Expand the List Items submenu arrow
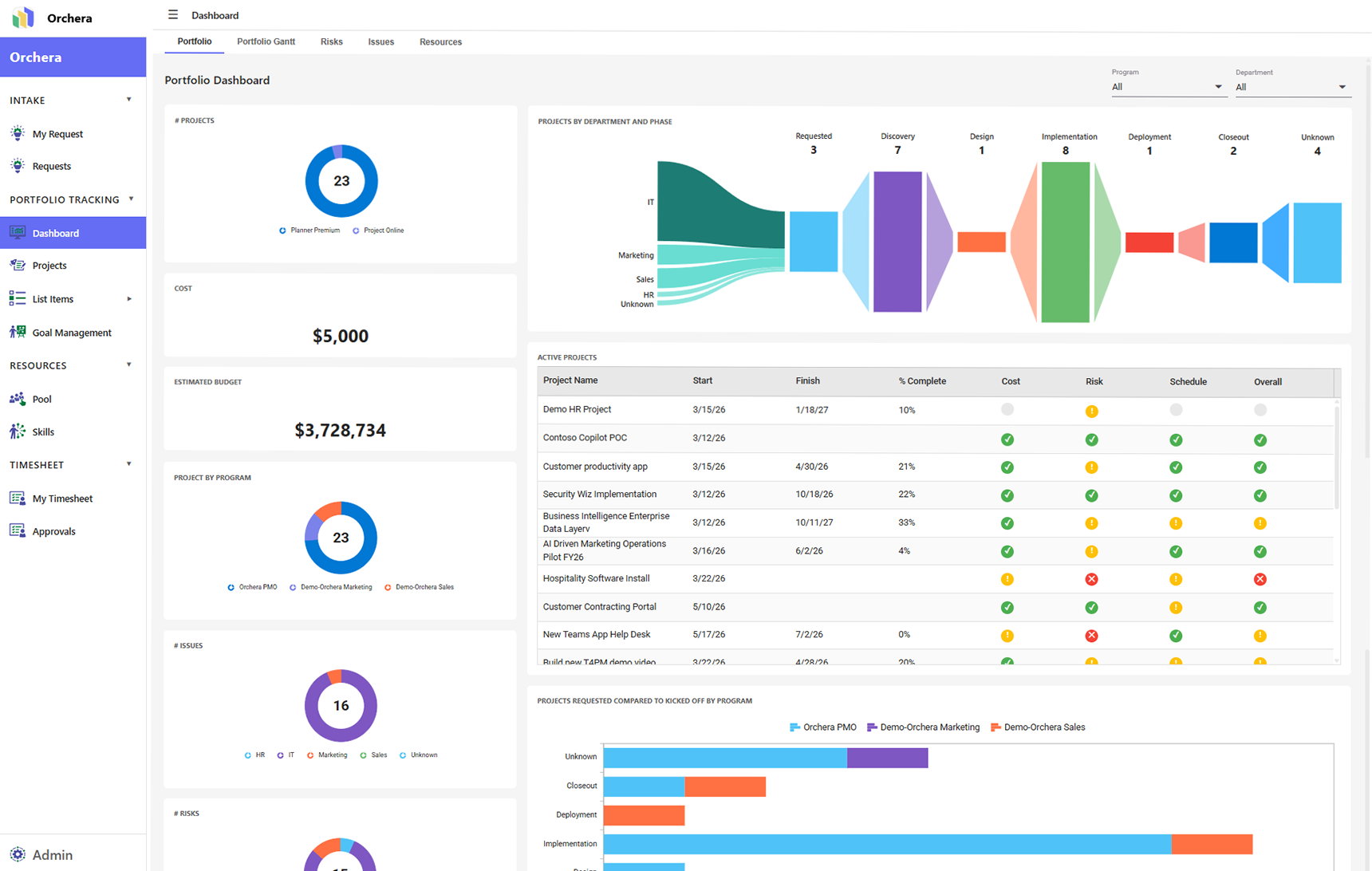The height and width of the screenshot is (871, 1372). [x=129, y=299]
